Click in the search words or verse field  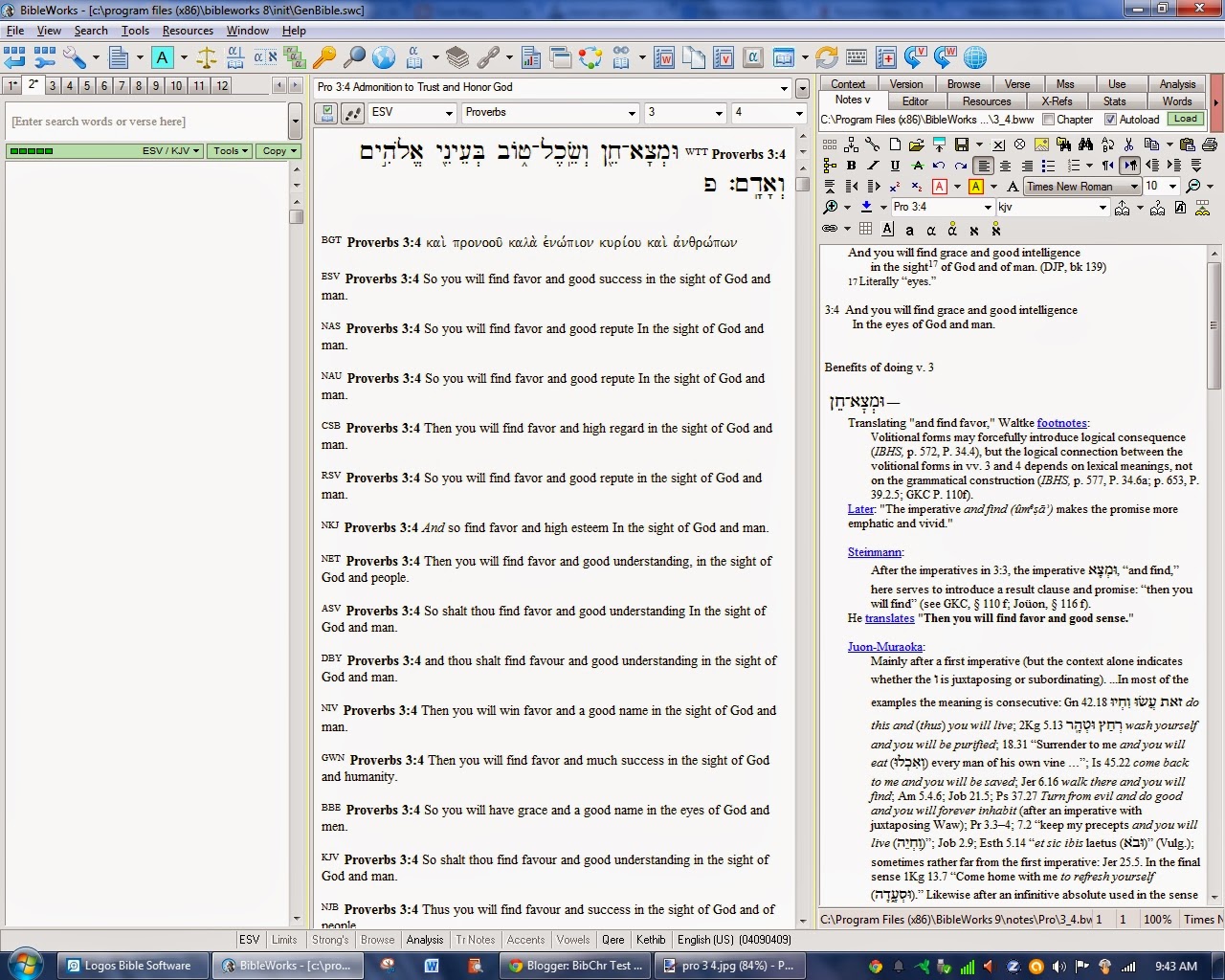(x=147, y=122)
